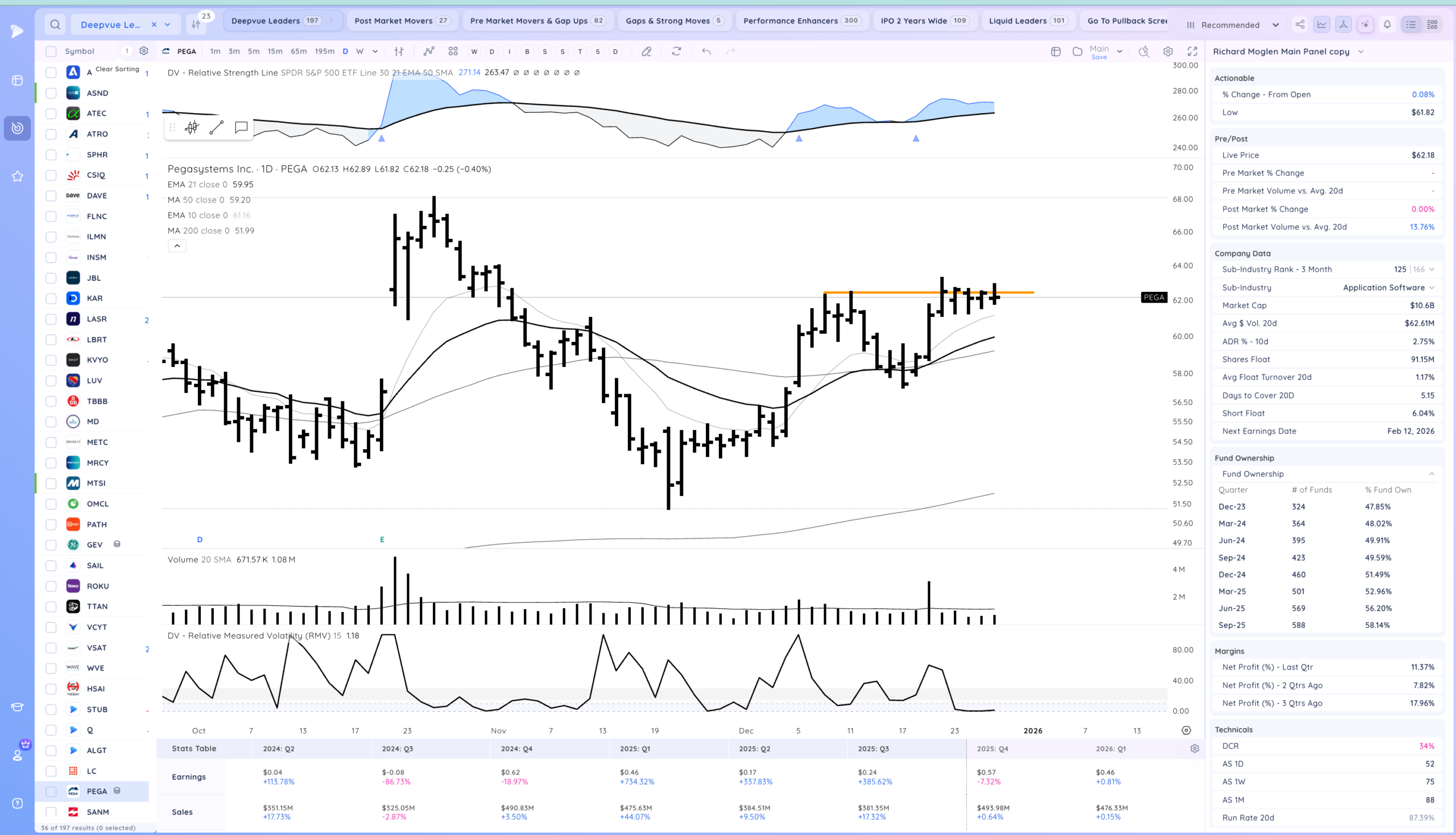The height and width of the screenshot is (835, 1456).
Task: Select the eraser drawing tool
Action: (646, 51)
